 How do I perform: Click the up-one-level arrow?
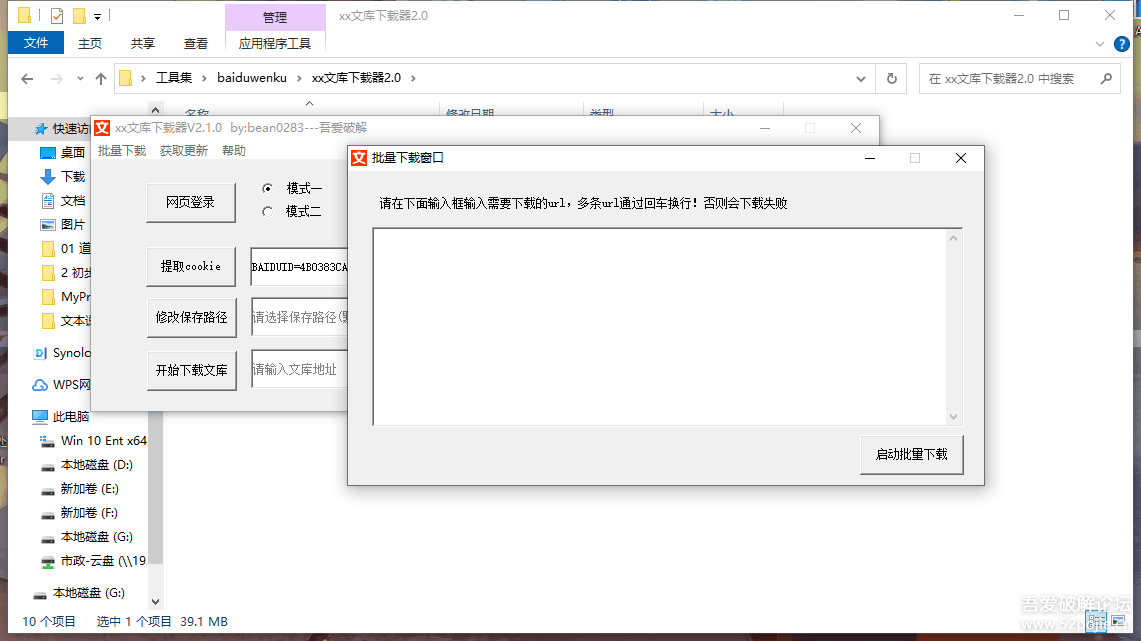[x=100, y=79]
